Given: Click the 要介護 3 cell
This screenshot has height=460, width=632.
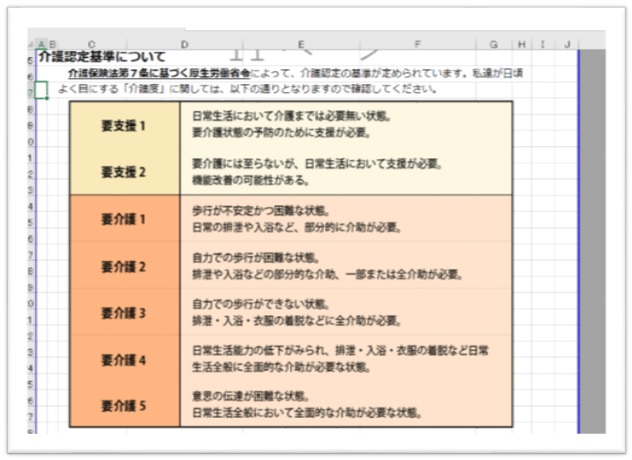Looking at the screenshot, I should (125, 313).
